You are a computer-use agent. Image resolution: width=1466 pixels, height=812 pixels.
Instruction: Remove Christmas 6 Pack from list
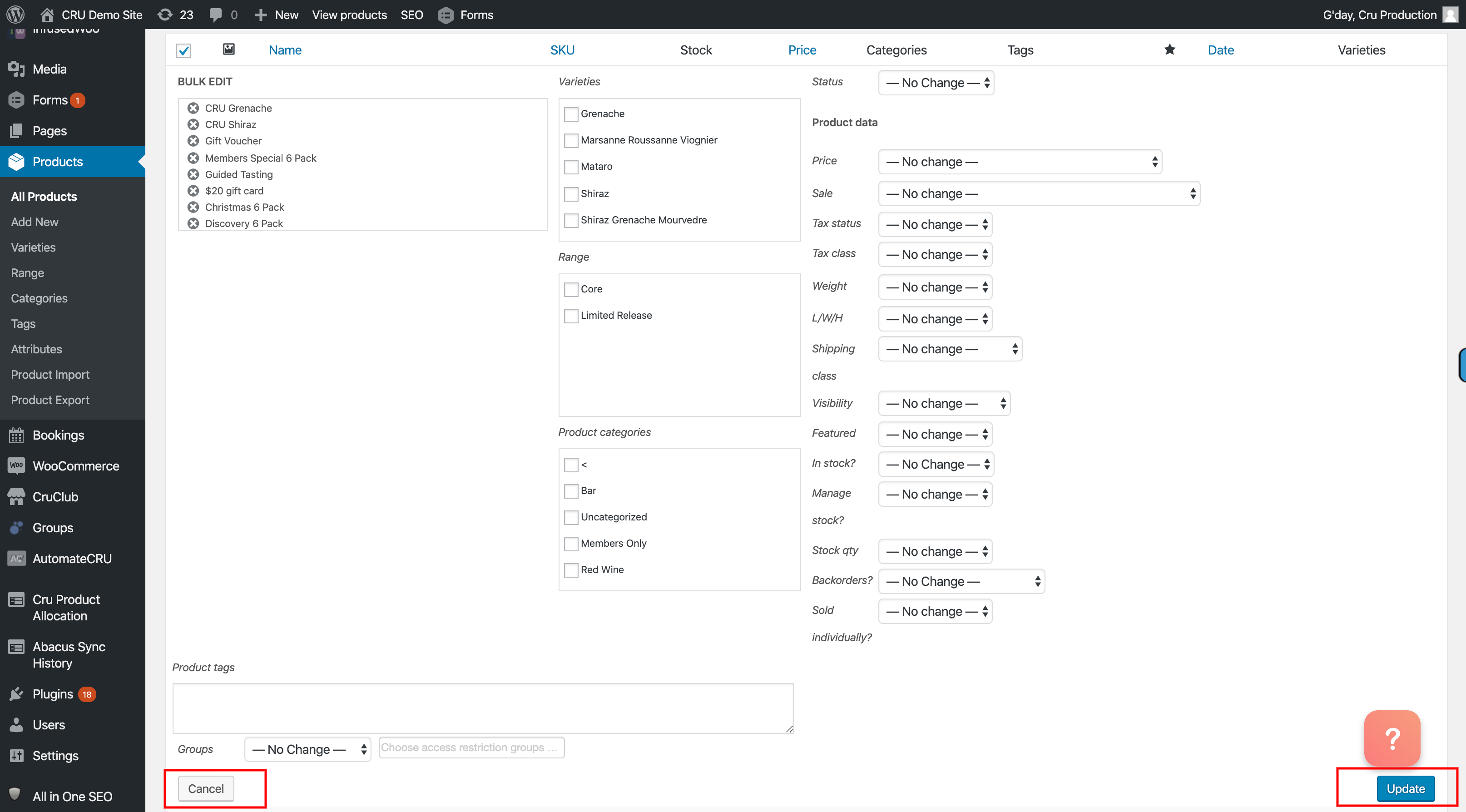[x=193, y=208]
